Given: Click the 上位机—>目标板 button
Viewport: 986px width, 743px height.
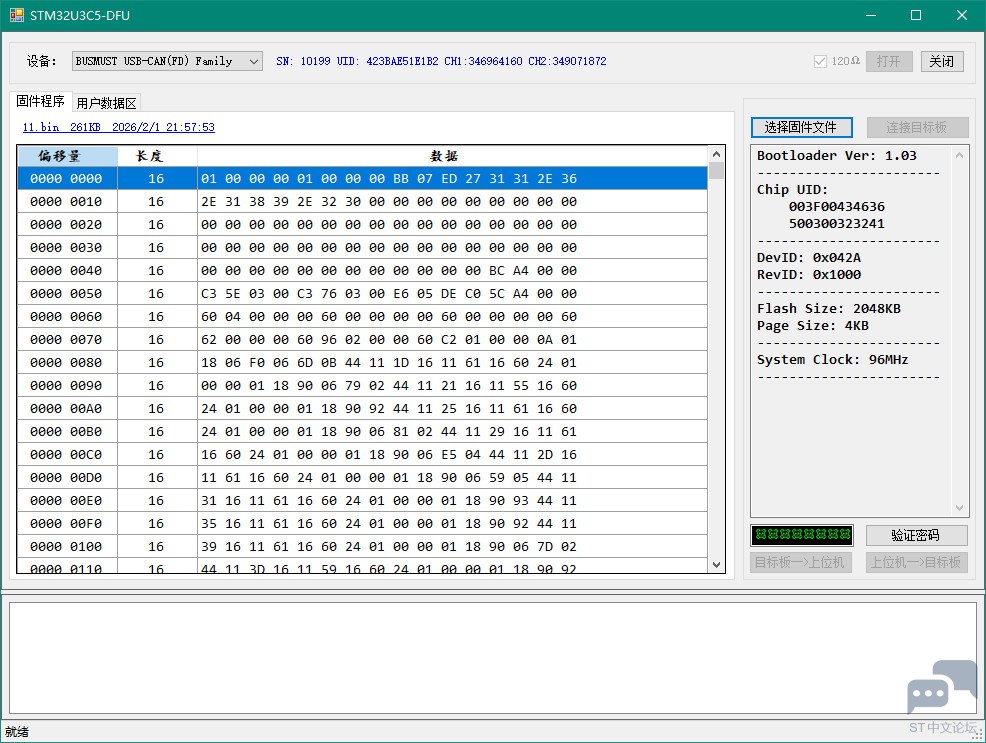Looking at the screenshot, I should click(x=916, y=562).
